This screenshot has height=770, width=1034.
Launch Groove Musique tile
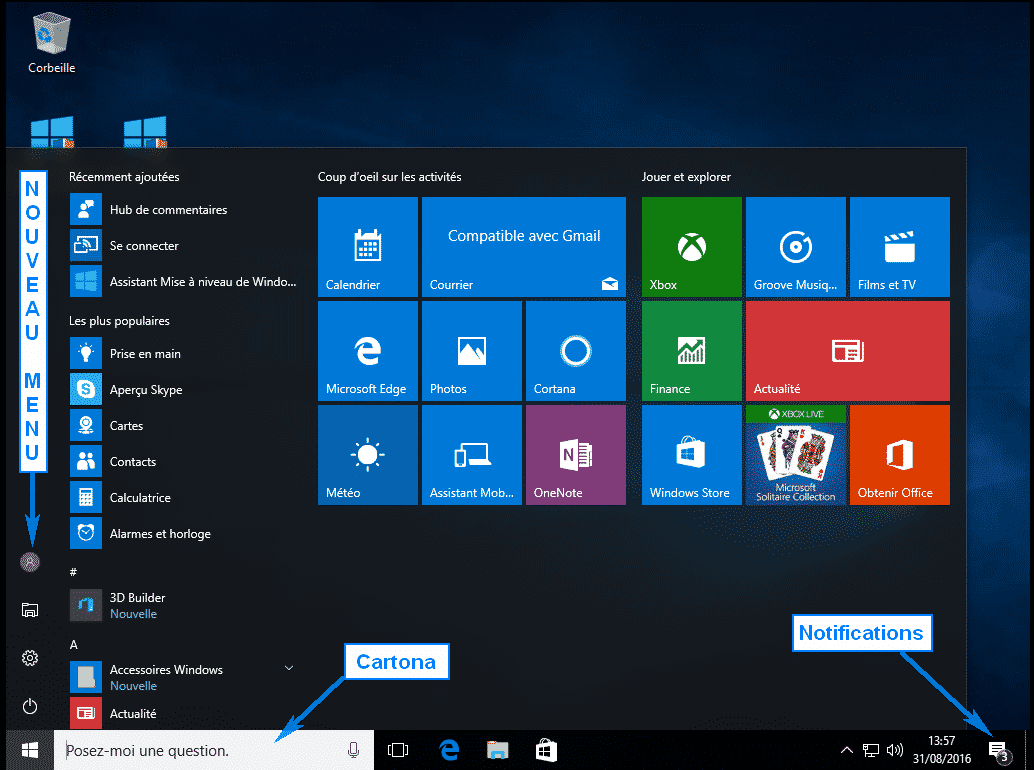[795, 247]
